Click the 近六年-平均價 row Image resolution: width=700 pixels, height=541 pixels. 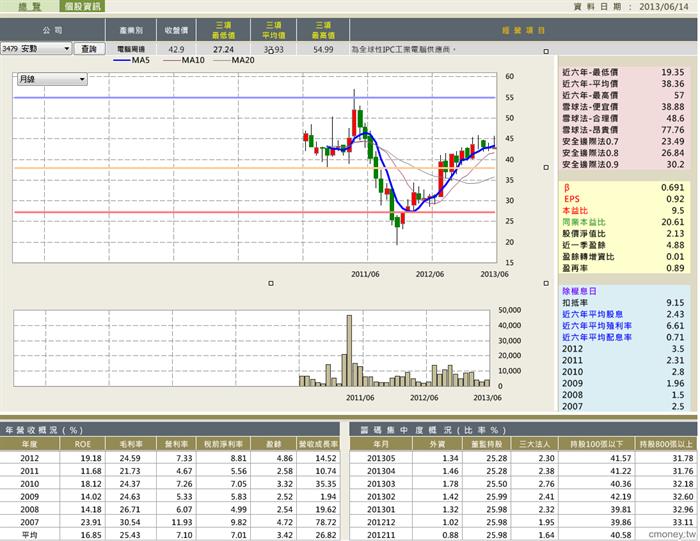(x=623, y=83)
